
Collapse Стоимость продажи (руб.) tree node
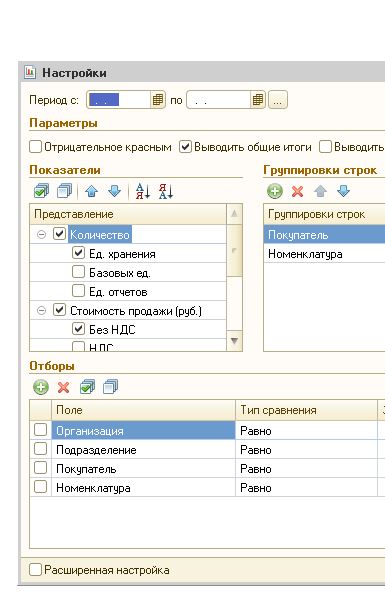click(41, 311)
